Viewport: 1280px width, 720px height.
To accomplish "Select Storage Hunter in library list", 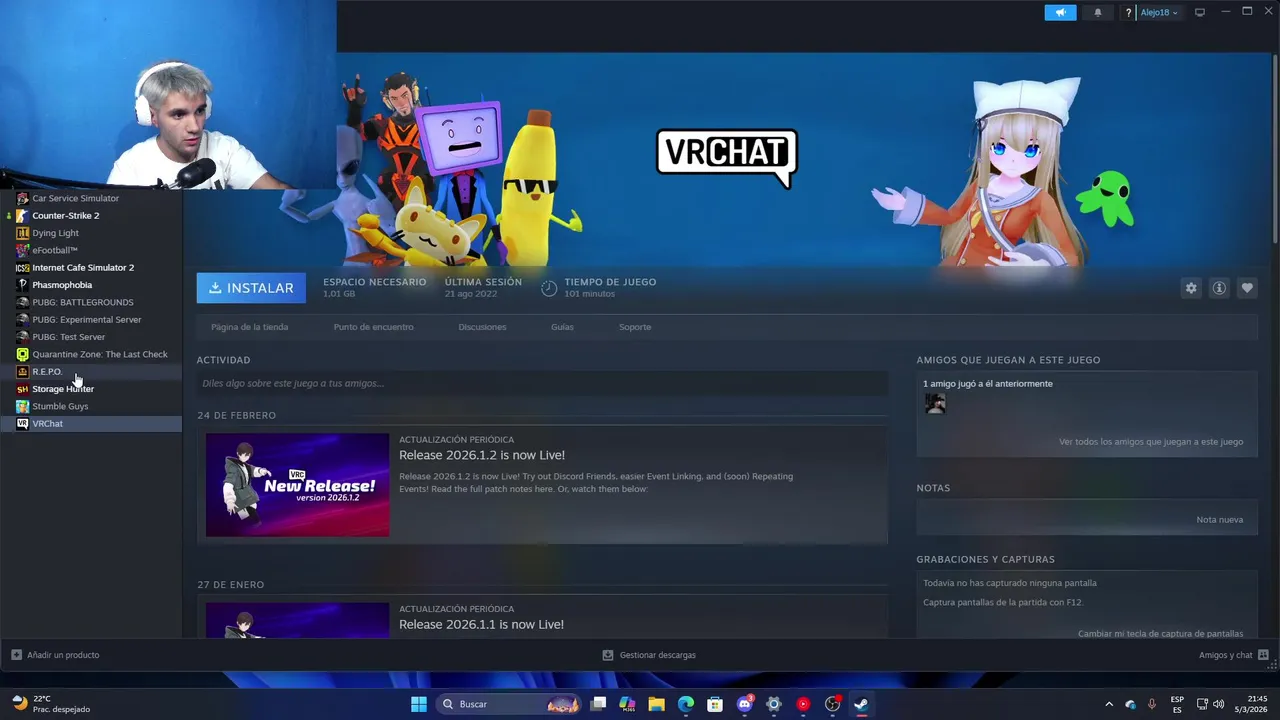I will pyautogui.click(x=91, y=389).
